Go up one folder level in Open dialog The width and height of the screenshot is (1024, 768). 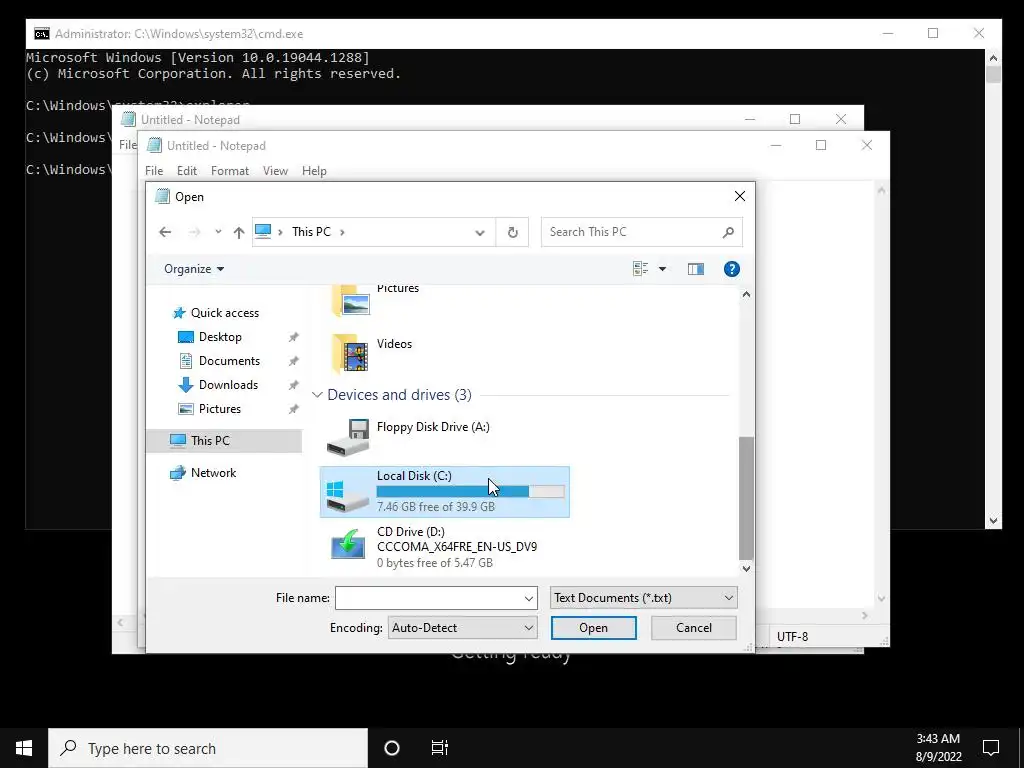(239, 232)
